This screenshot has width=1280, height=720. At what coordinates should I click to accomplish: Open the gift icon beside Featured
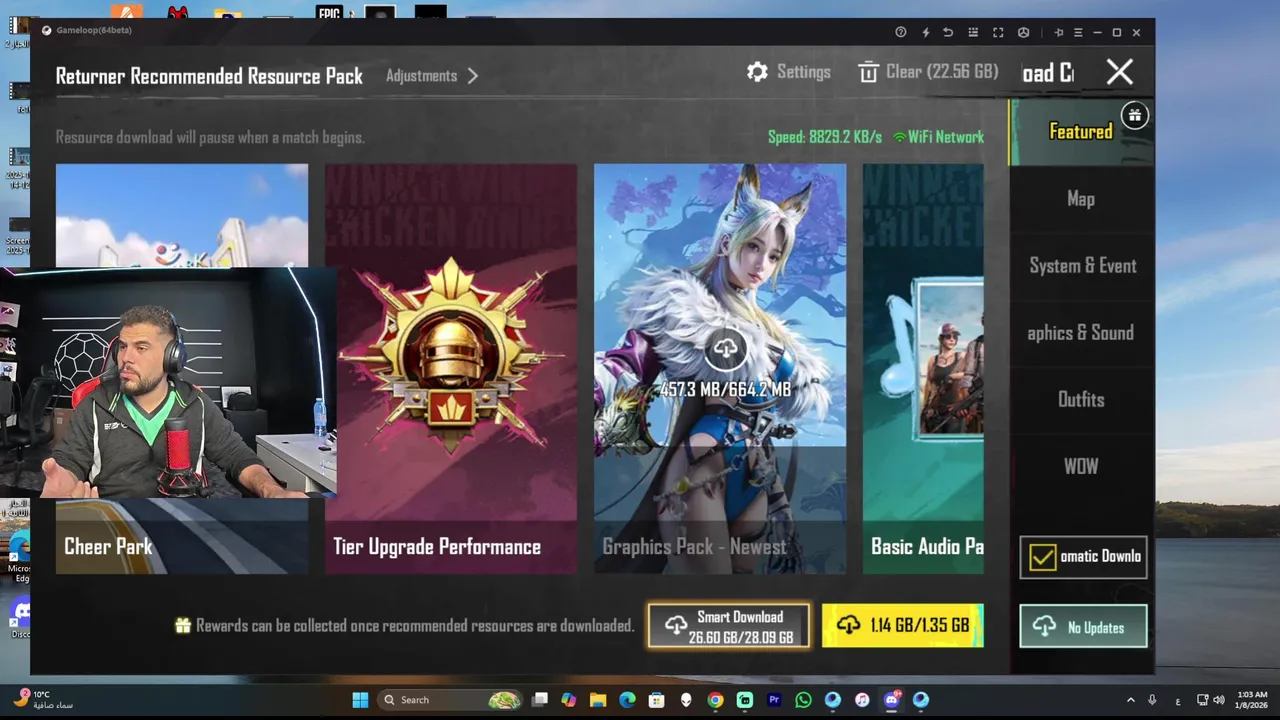[1134, 115]
